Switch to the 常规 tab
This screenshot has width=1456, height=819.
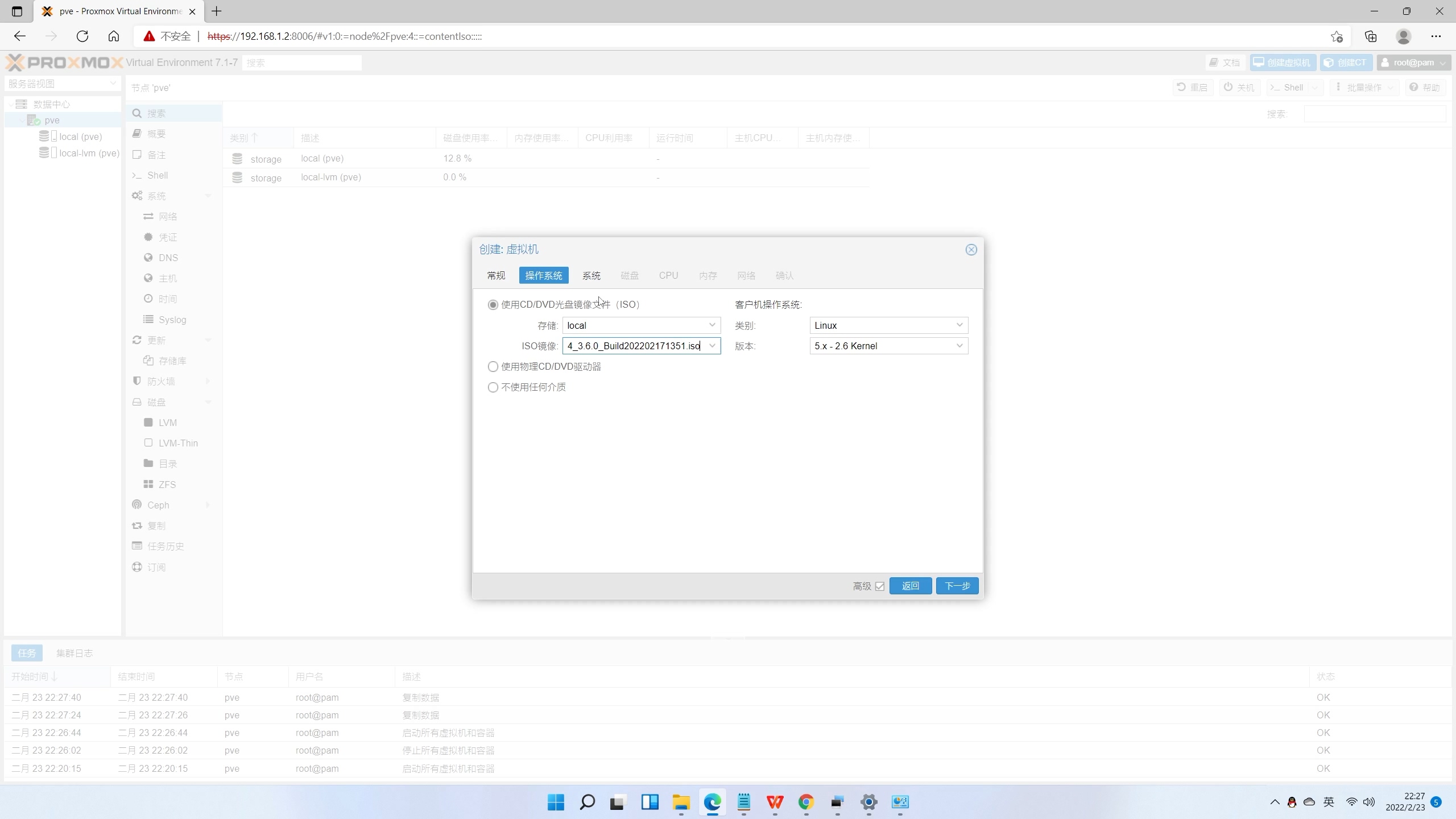coord(496,276)
